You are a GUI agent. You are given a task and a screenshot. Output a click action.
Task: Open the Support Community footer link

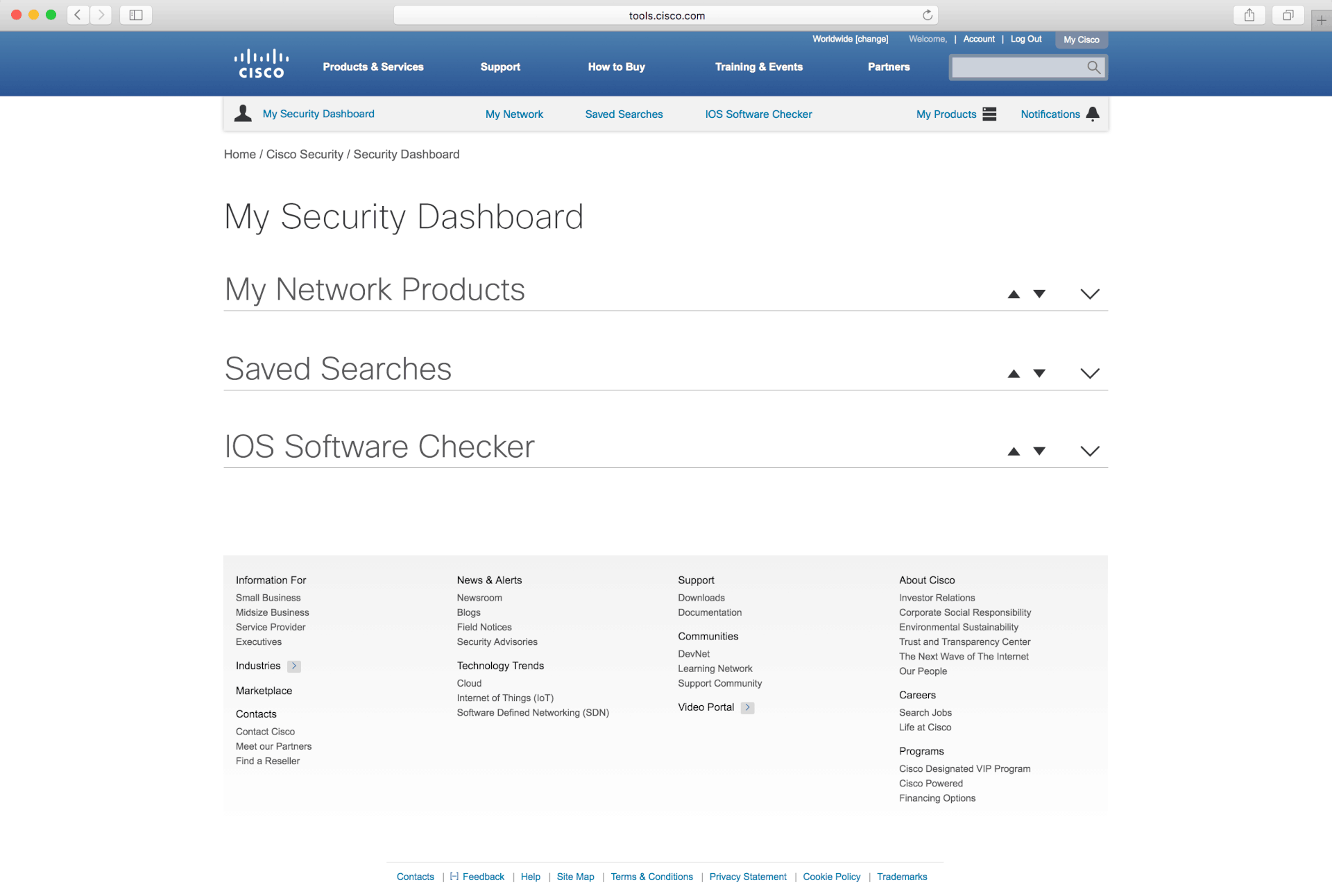[x=720, y=684]
